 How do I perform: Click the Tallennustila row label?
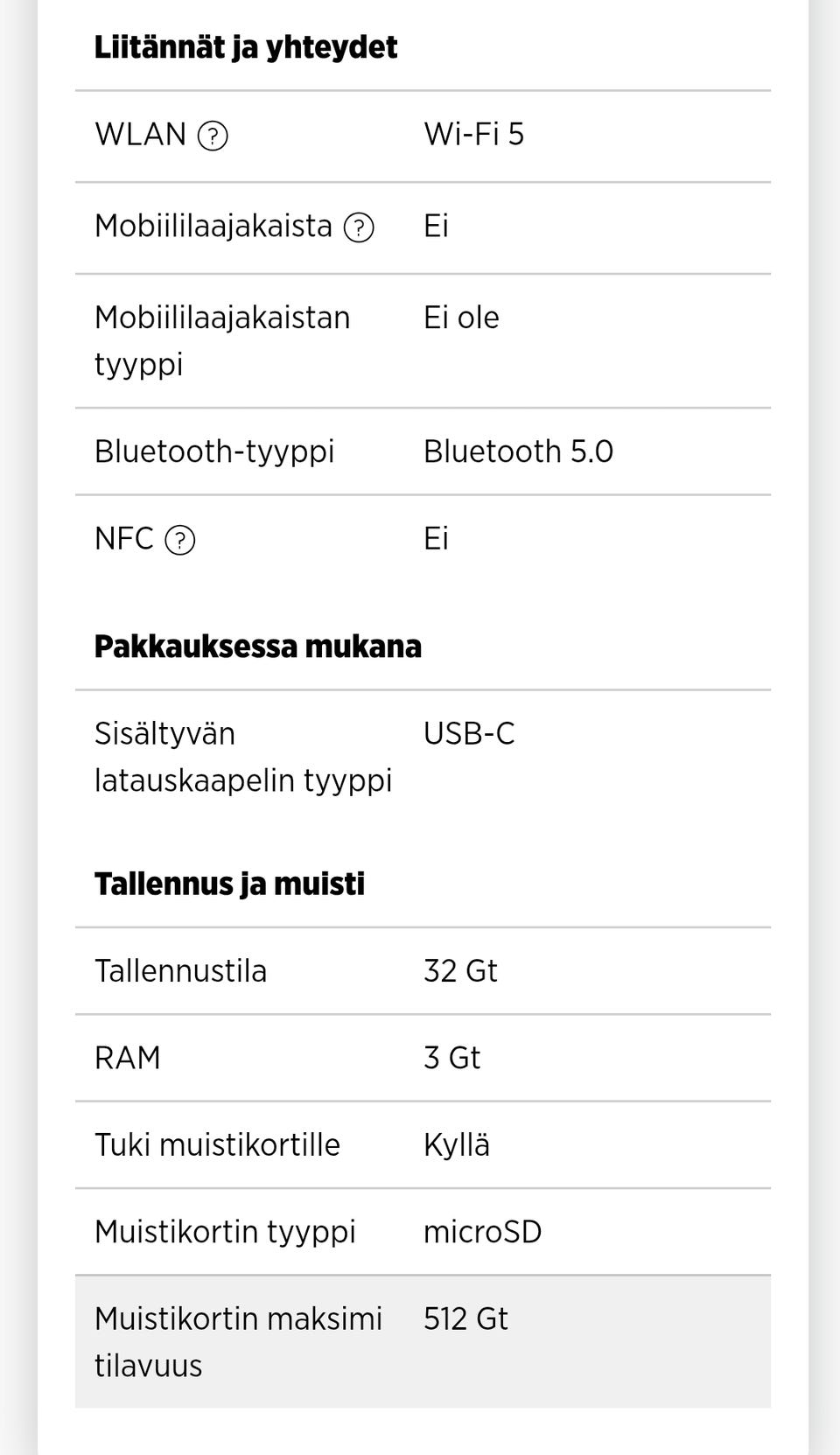[x=180, y=971]
